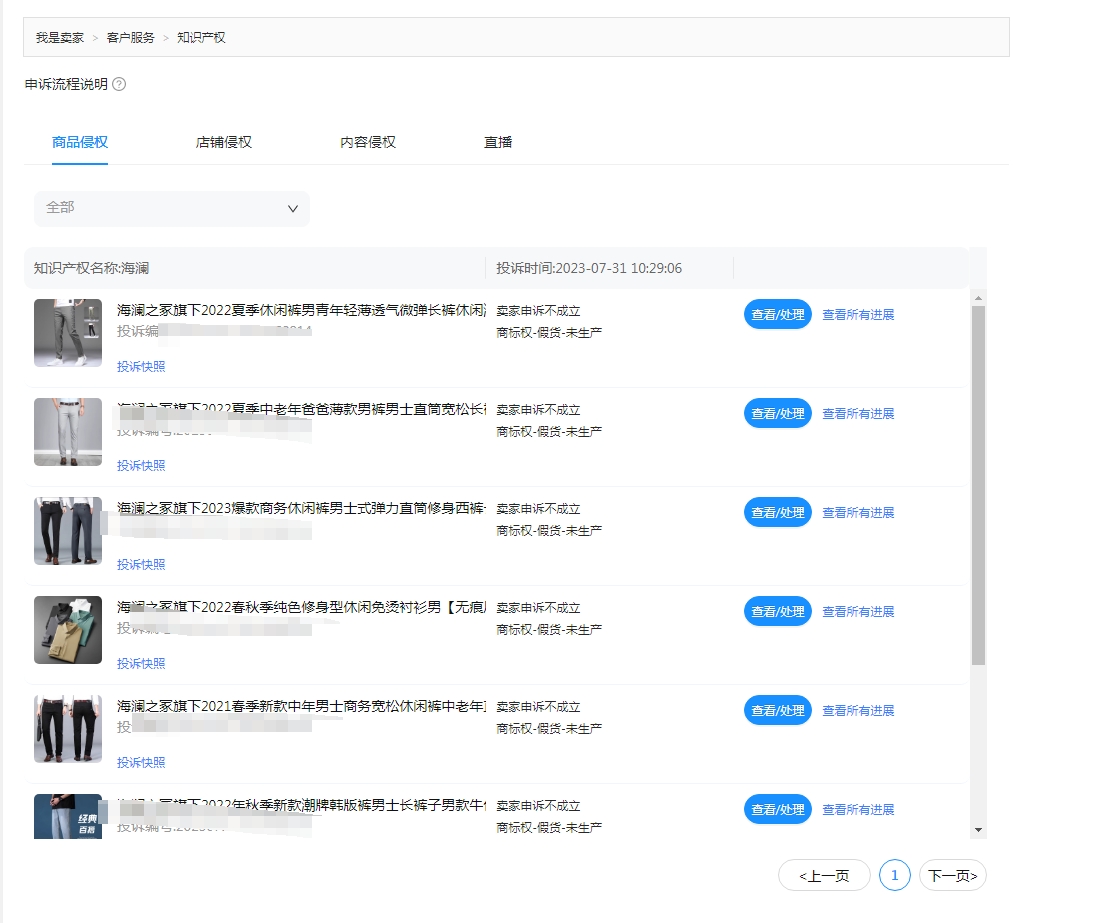Click 查看/处理 for 2021春季新款中年男士 item
The image size is (1103, 923).
(x=778, y=711)
